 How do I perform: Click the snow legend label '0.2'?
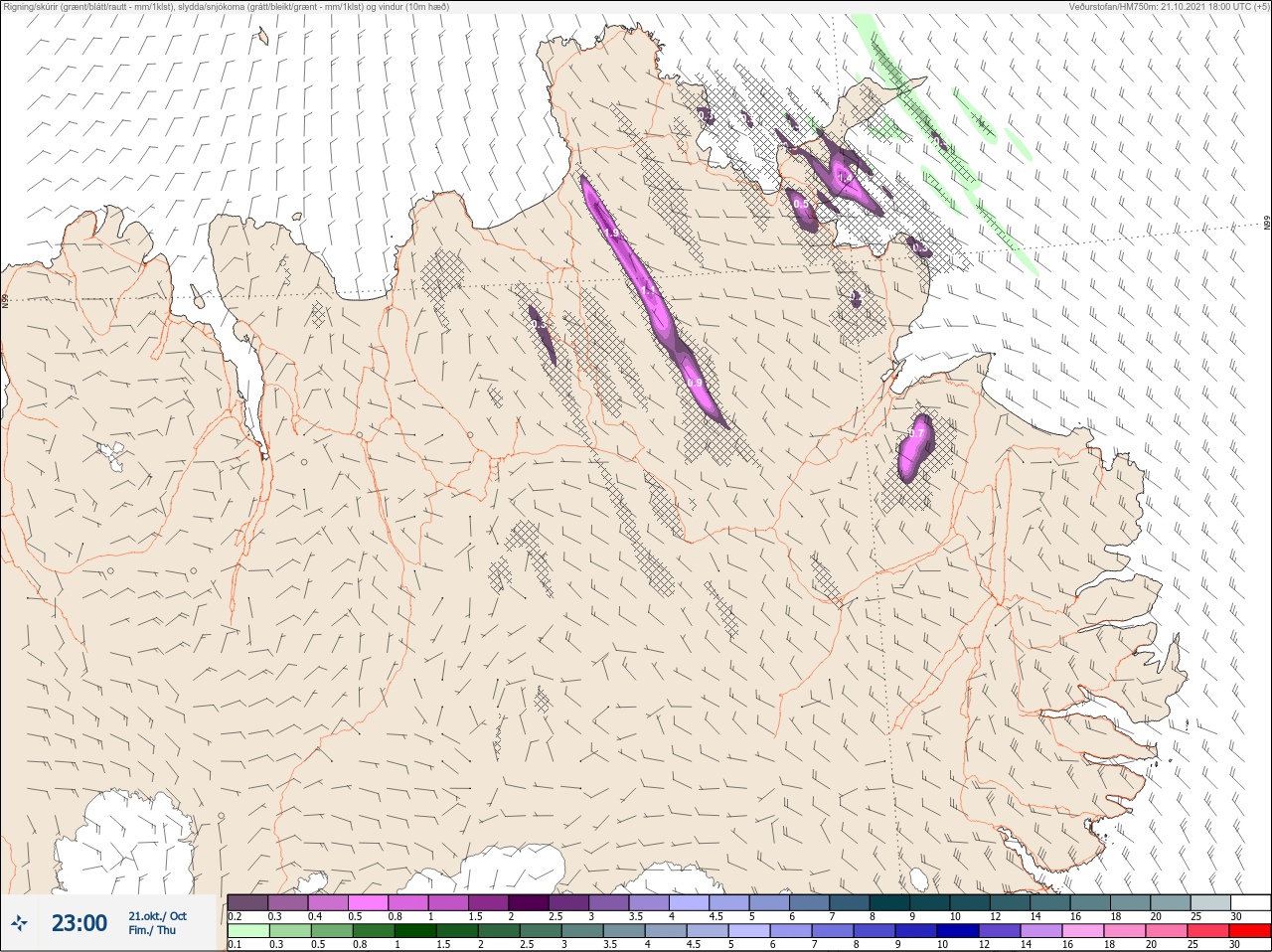(x=236, y=916)
